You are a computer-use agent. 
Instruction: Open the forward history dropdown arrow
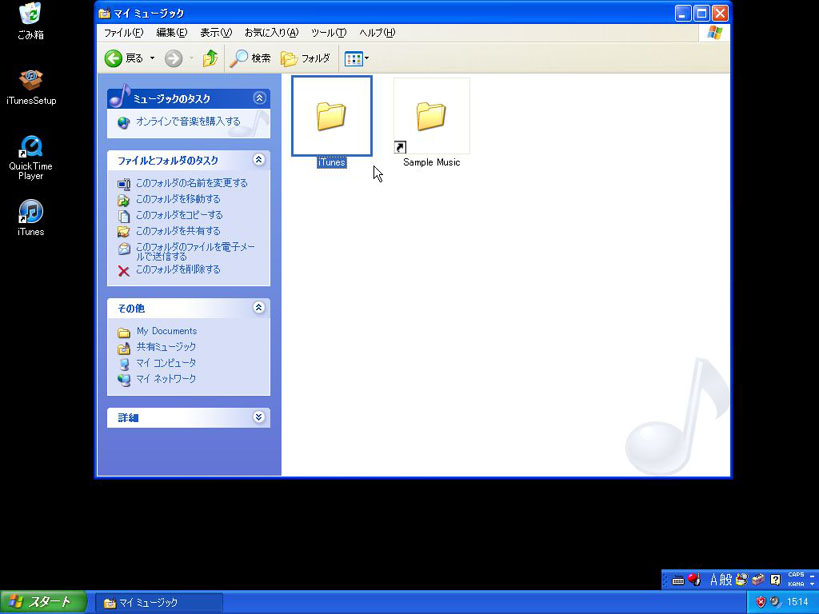click(x=192, y=58)
